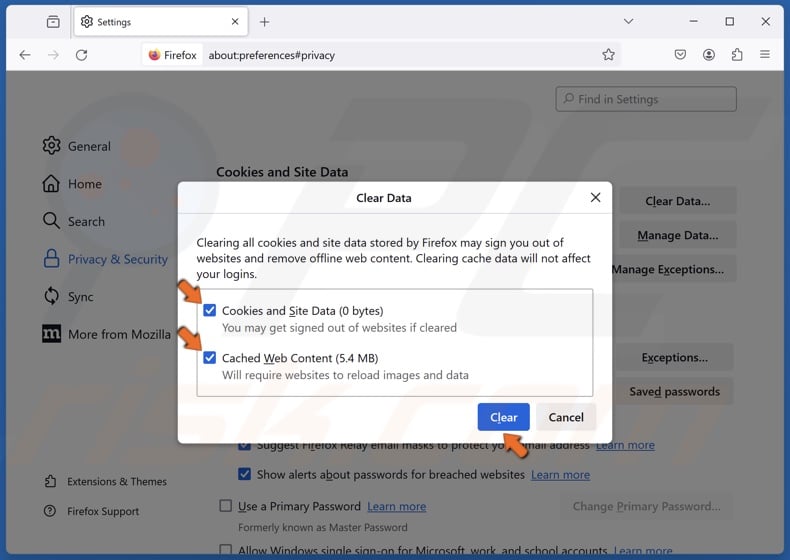Click the Manage Data... button
Viewport: 790px width, 560px height.
coord(678,235)
